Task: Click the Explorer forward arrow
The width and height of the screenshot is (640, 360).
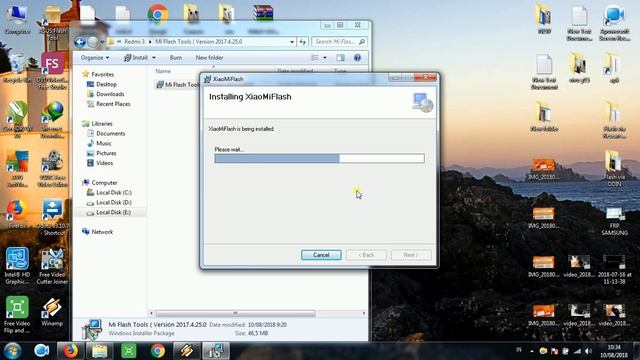Action: [x=93, y=42]
